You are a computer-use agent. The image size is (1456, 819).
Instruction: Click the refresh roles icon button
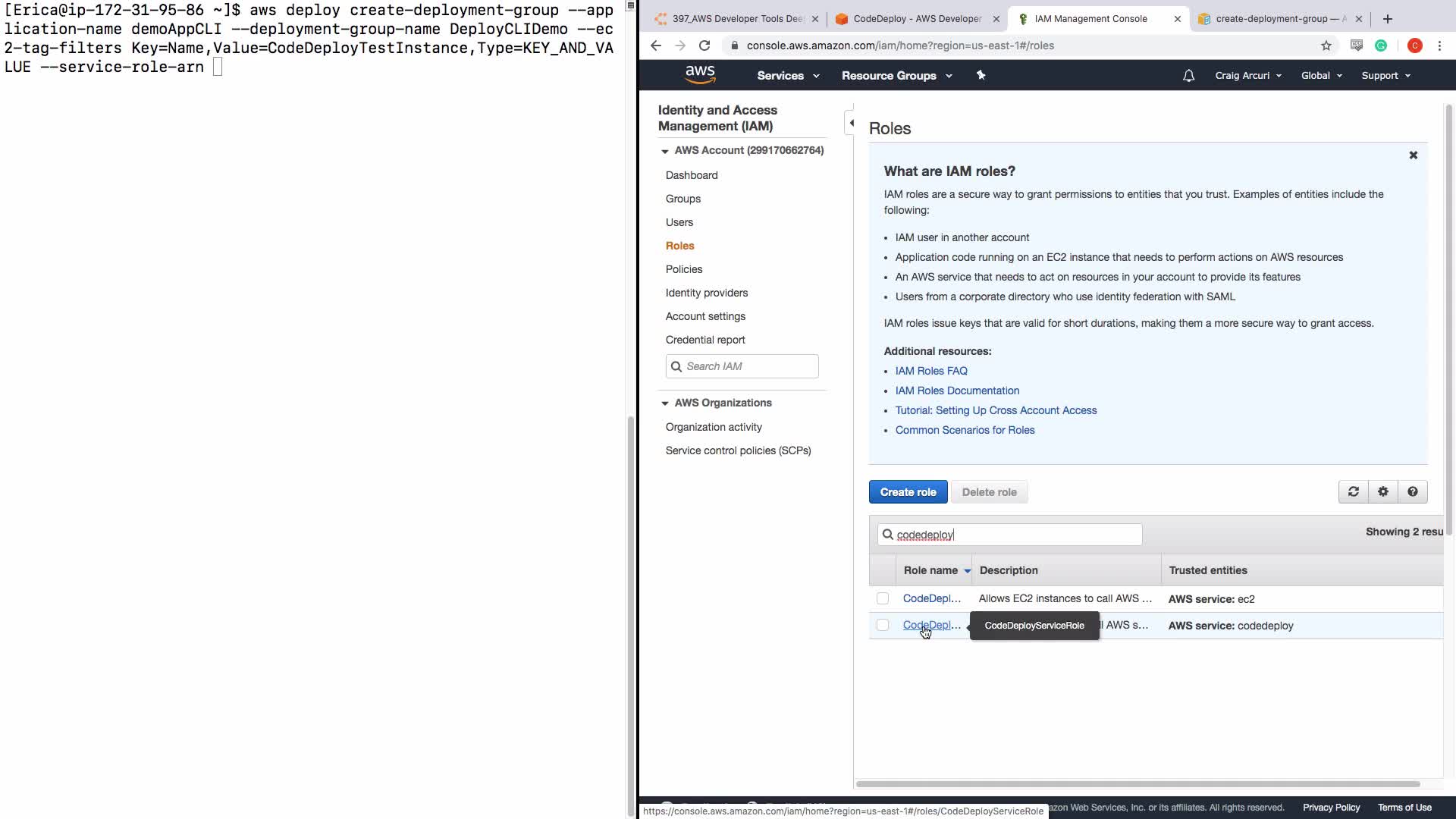pos(1353,491)
